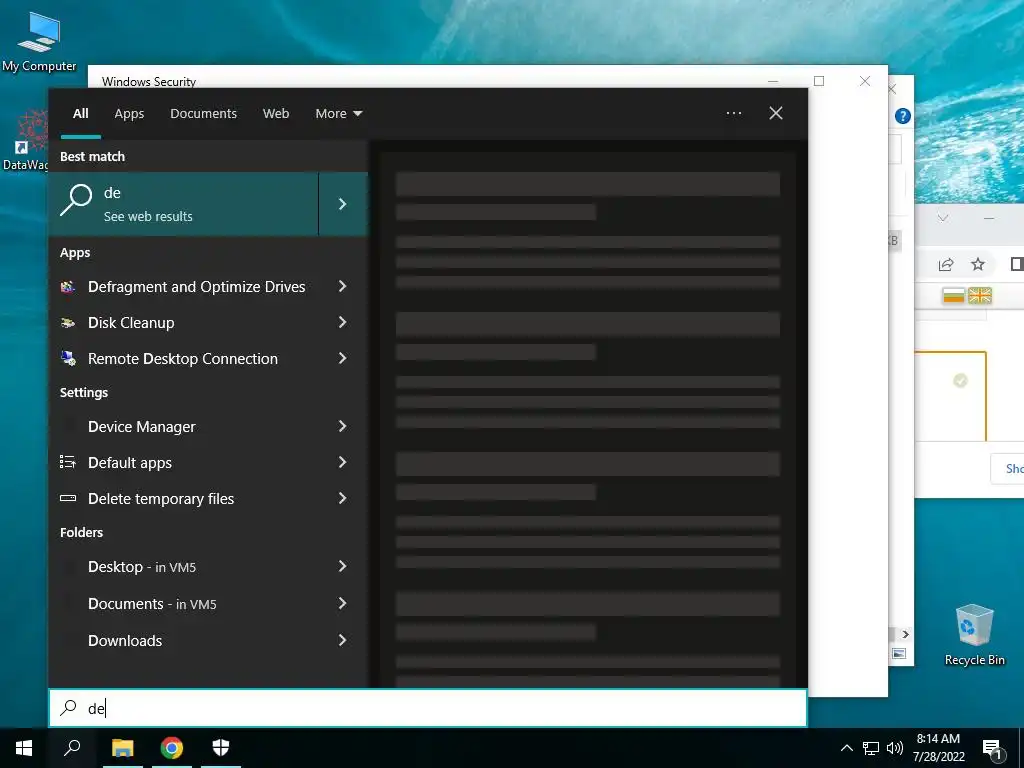Click the UK flag language icon
1024x768 pixels.
[980, 296]
